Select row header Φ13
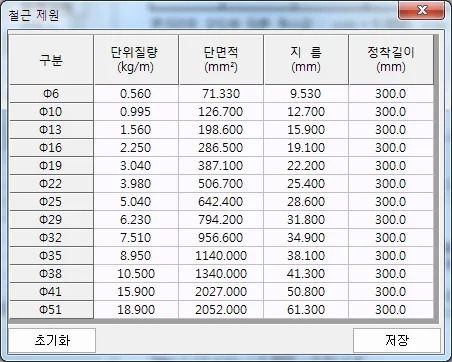The height and width of the screenshot is (362, 452). tap(51, 130)
